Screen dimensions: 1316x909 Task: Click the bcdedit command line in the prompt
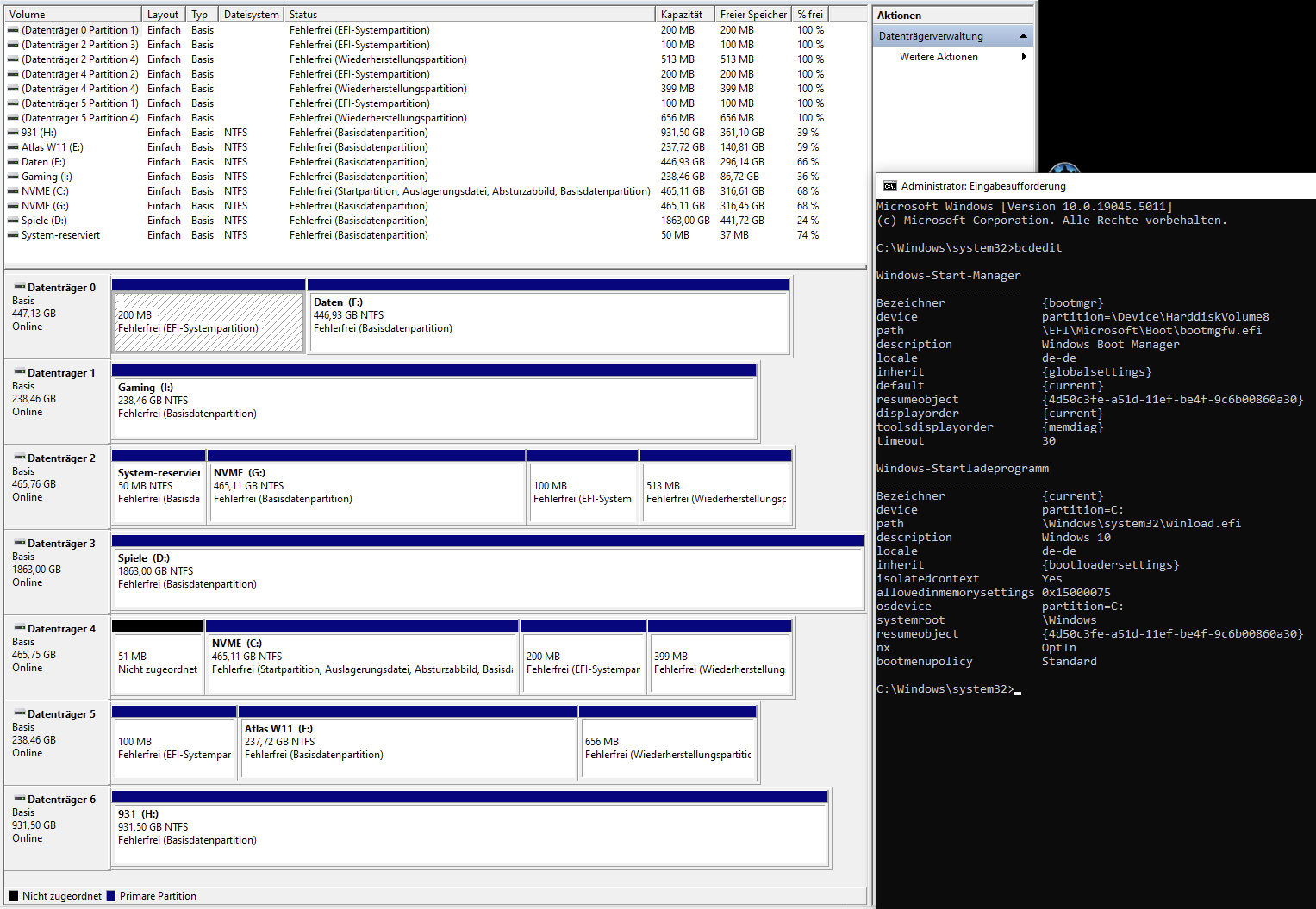(969, 248)
